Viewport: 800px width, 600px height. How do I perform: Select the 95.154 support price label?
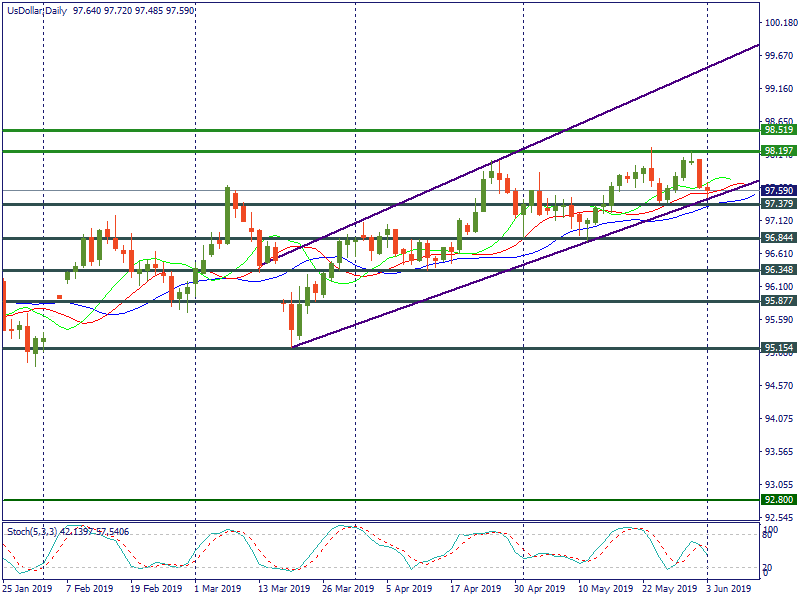778,348
